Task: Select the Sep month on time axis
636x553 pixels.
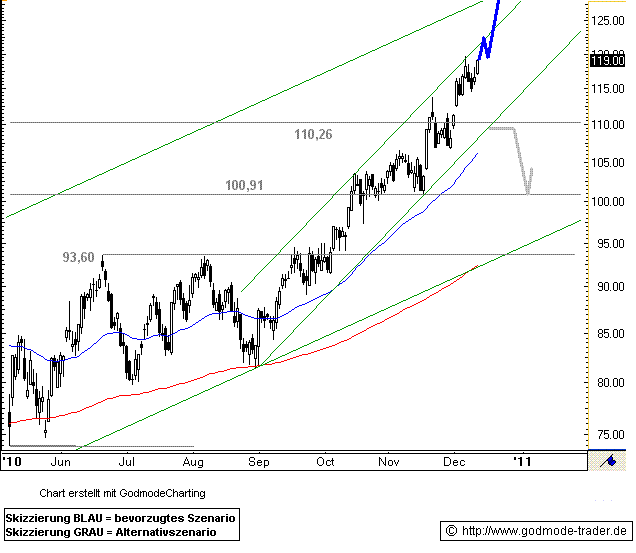Action: click(259, 462)
